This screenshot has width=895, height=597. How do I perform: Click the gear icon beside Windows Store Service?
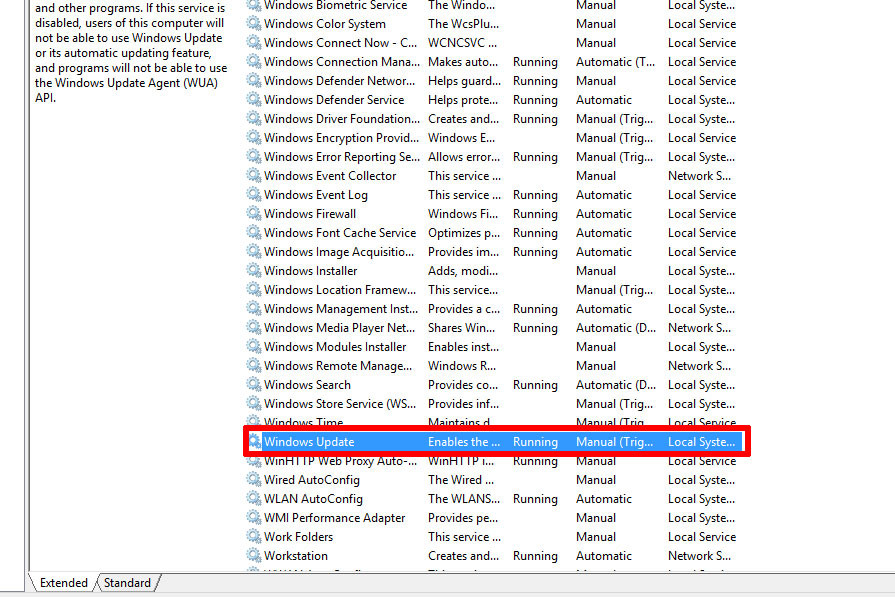(x=253, y=404)
